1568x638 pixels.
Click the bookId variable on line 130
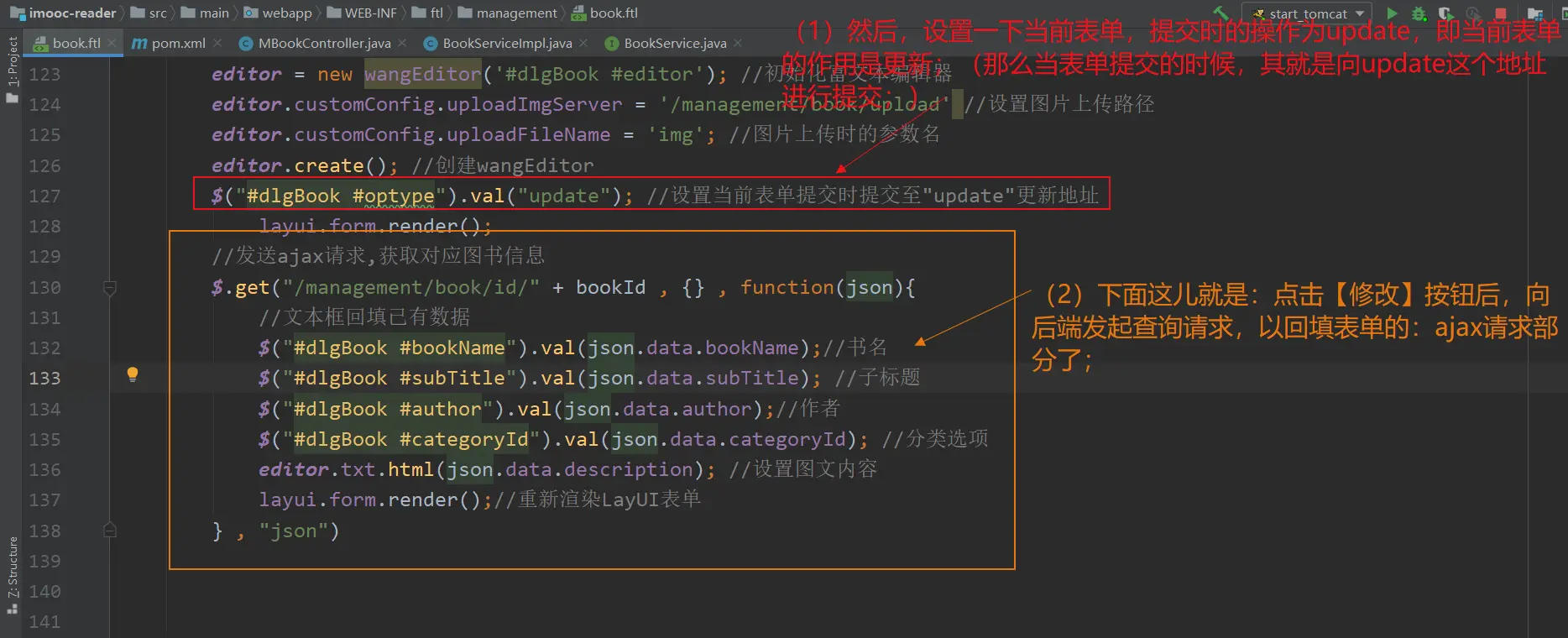point(611,288)
